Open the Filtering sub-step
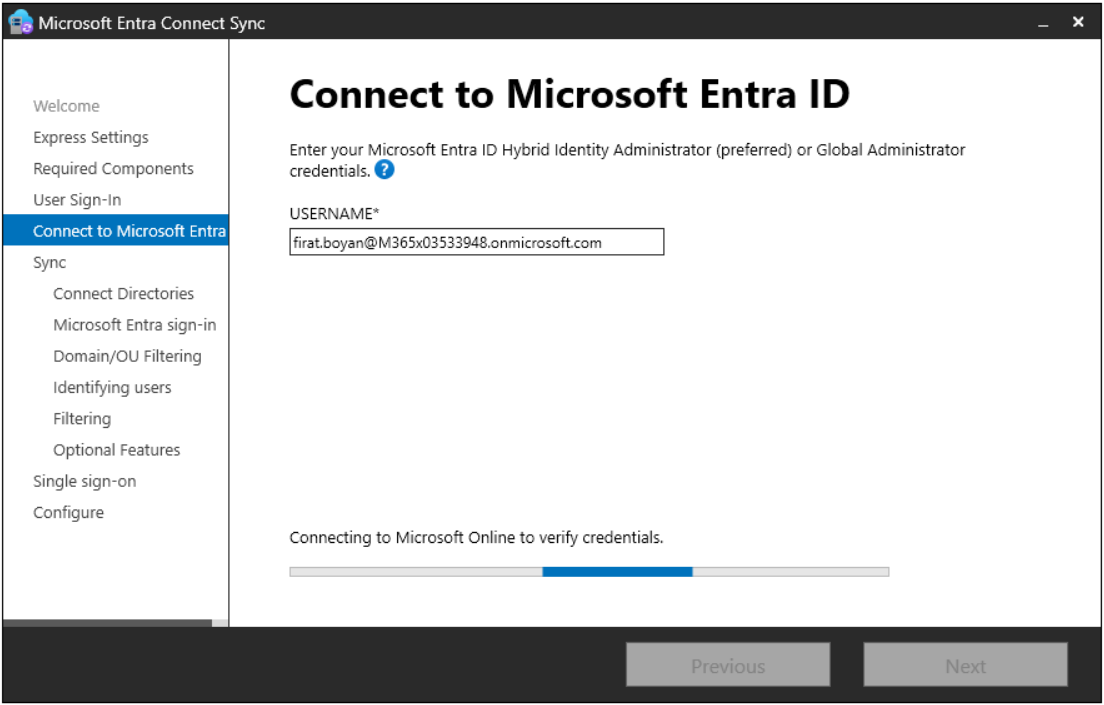 82,418
